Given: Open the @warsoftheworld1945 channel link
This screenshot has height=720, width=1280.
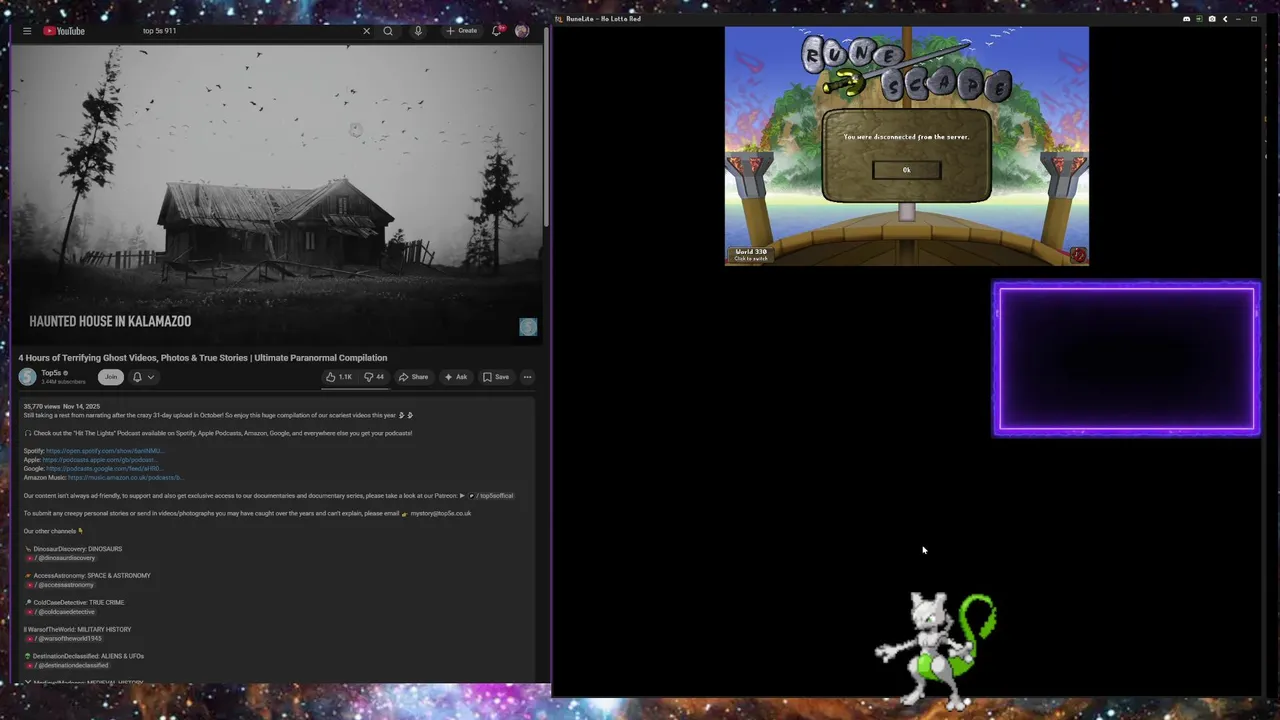Looking at the screenshot, I should pos(64,639).
